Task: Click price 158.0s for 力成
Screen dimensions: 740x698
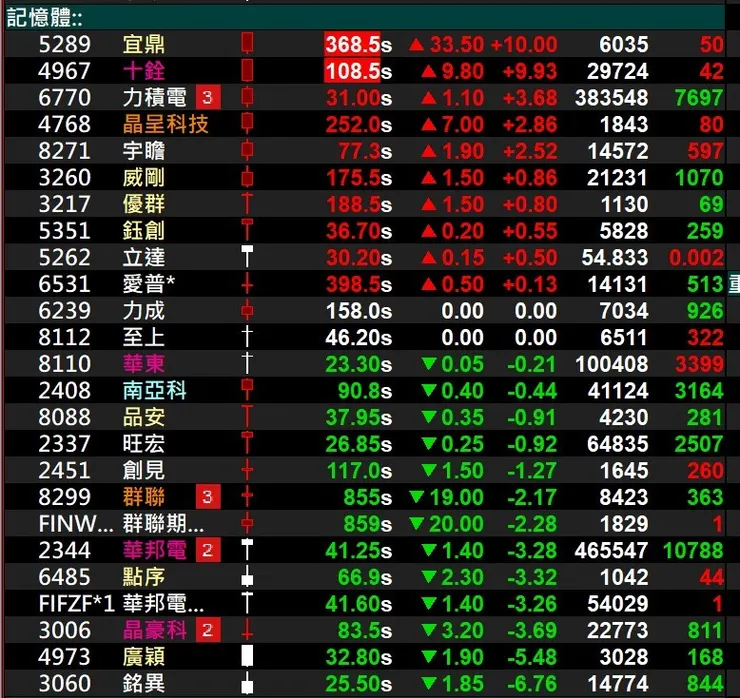Action: (x=359, y=311)
